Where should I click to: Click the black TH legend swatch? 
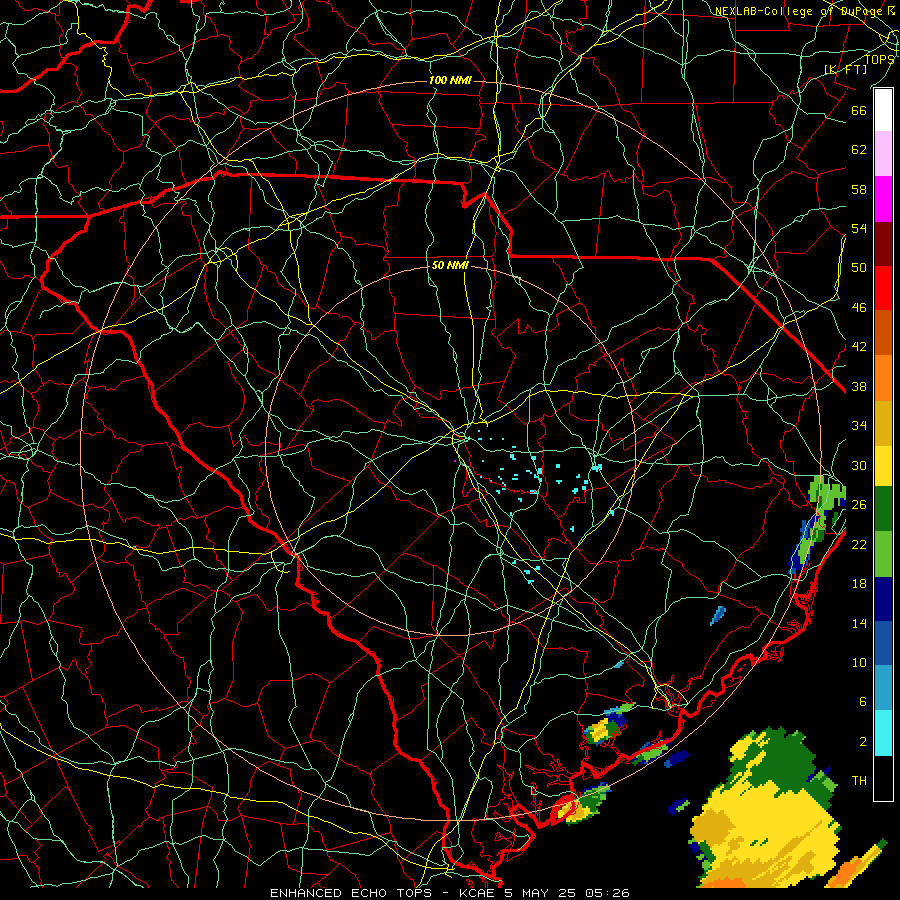click(x=883, y=778)
